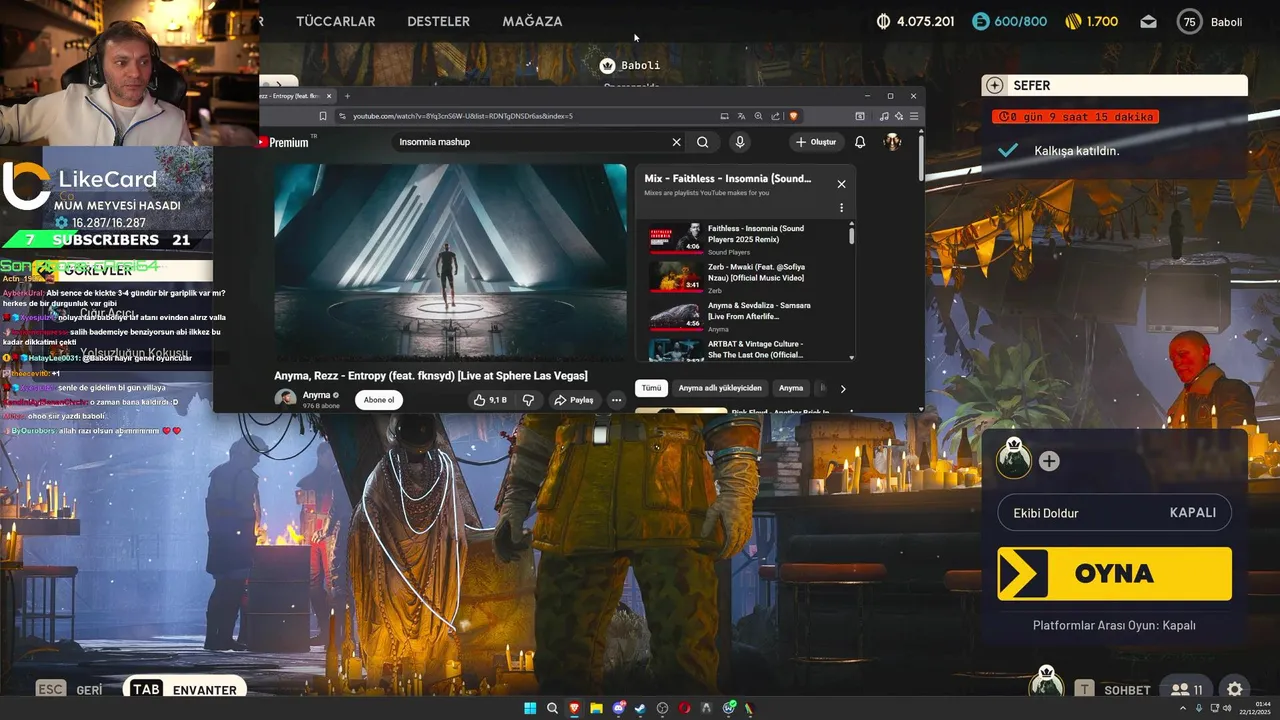Click the Abone ol subscribe button
This screenshot has height=720, width=1280.
pyautogui.click(x=379, y=400)
